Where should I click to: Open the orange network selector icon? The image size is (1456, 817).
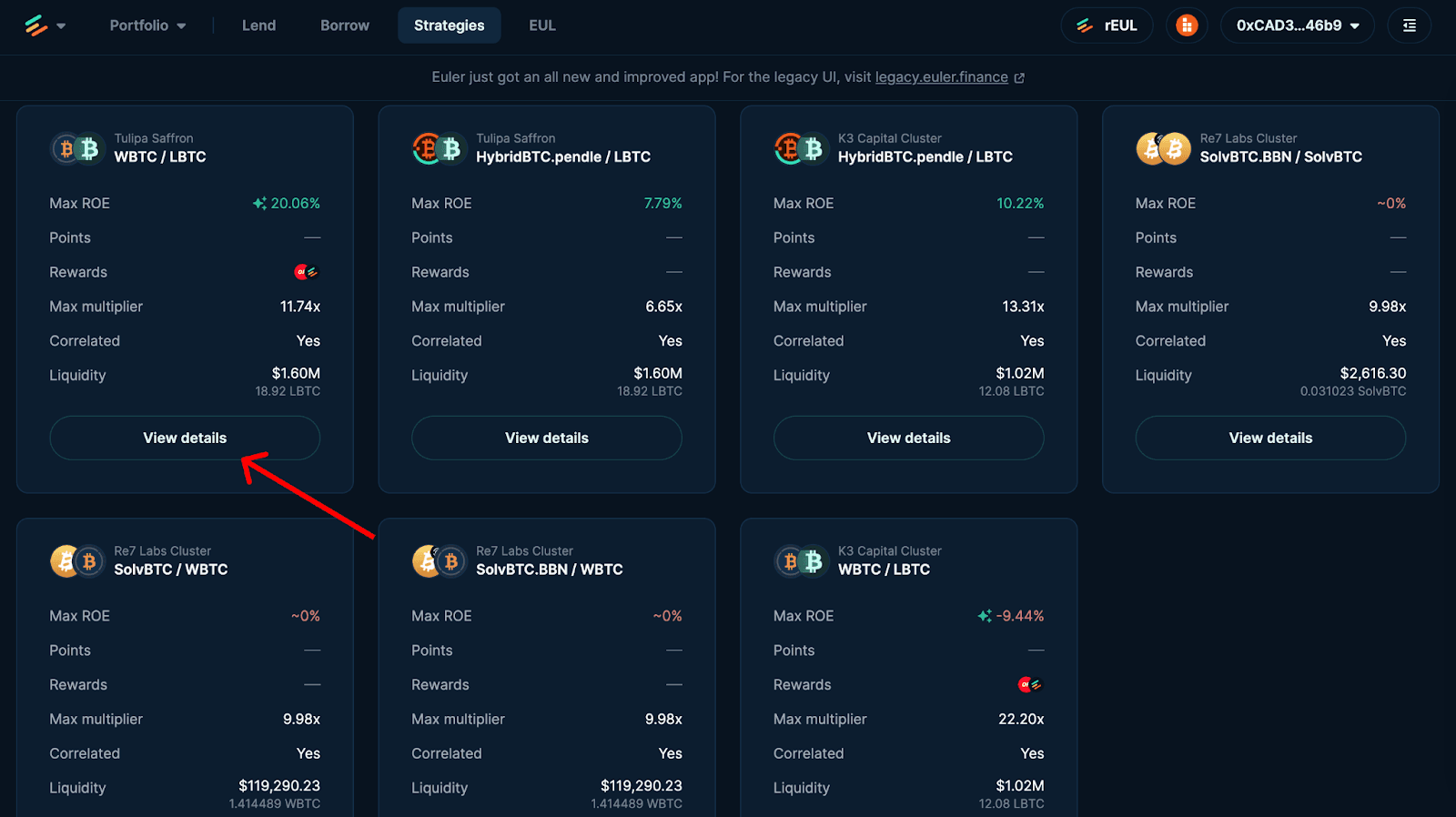point(1187,25)
